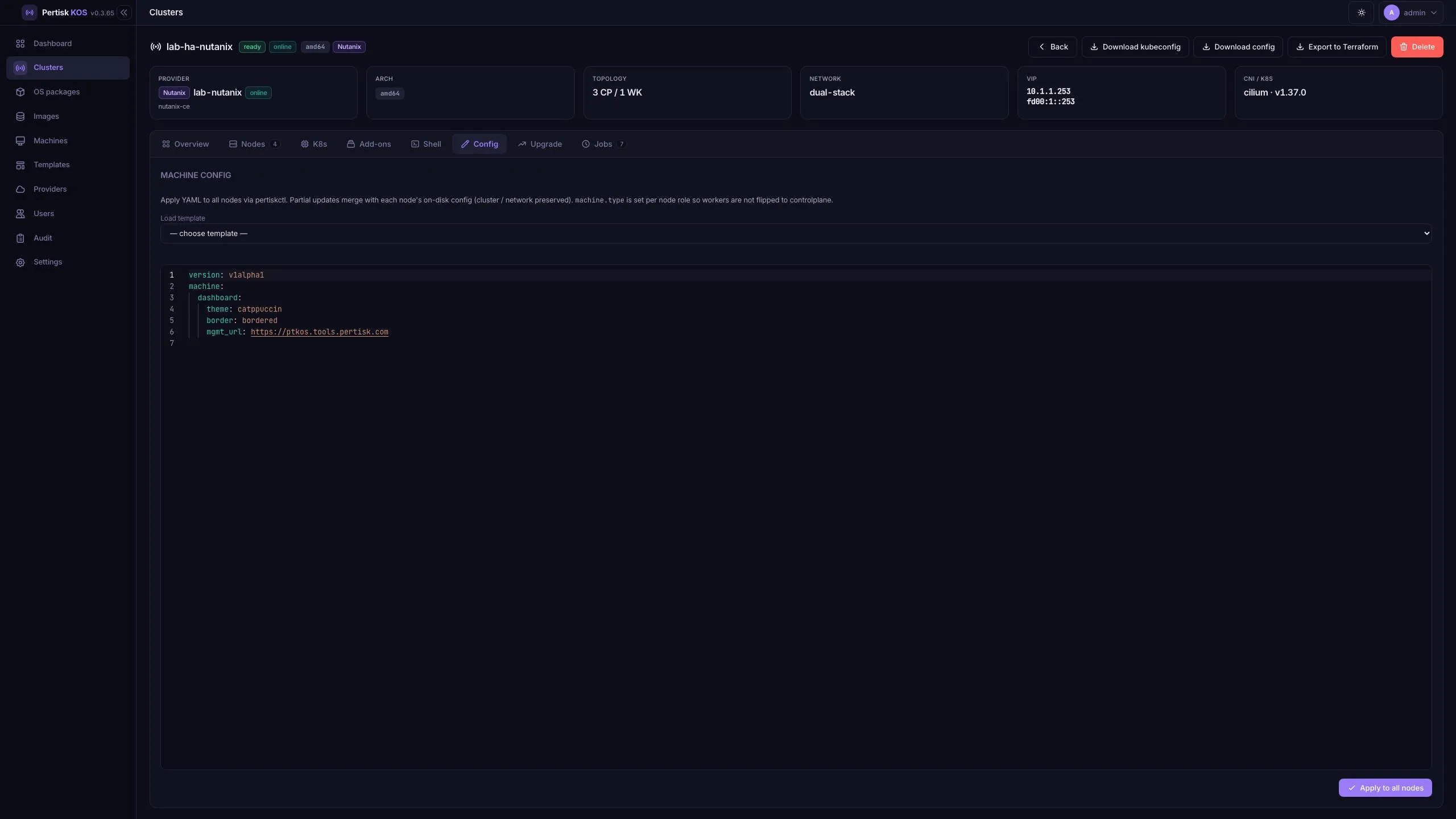Click the IPv6 VIP fd00:1::253
Viewport: 1456px width, 819px height.
coord(1050,102)
